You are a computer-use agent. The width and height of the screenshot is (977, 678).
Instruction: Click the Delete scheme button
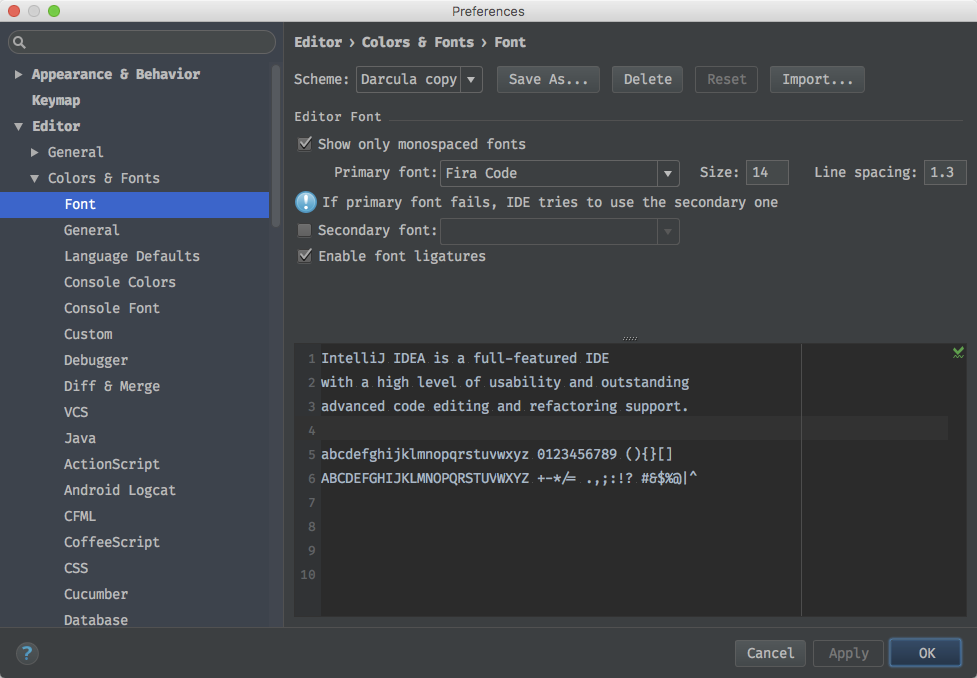647,79
